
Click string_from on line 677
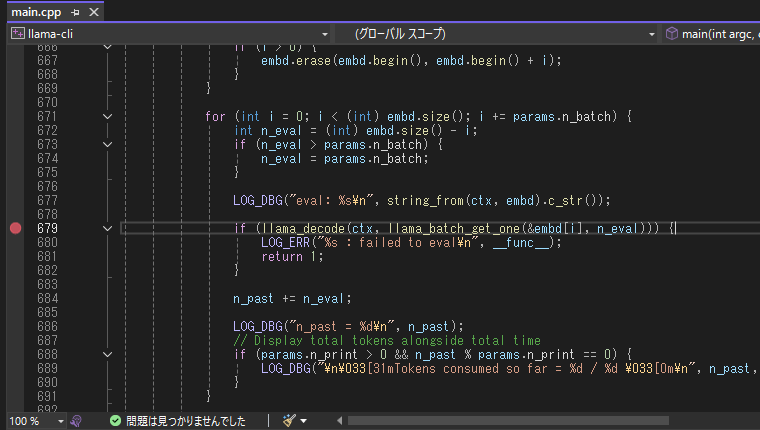click(x=425, y=200)
